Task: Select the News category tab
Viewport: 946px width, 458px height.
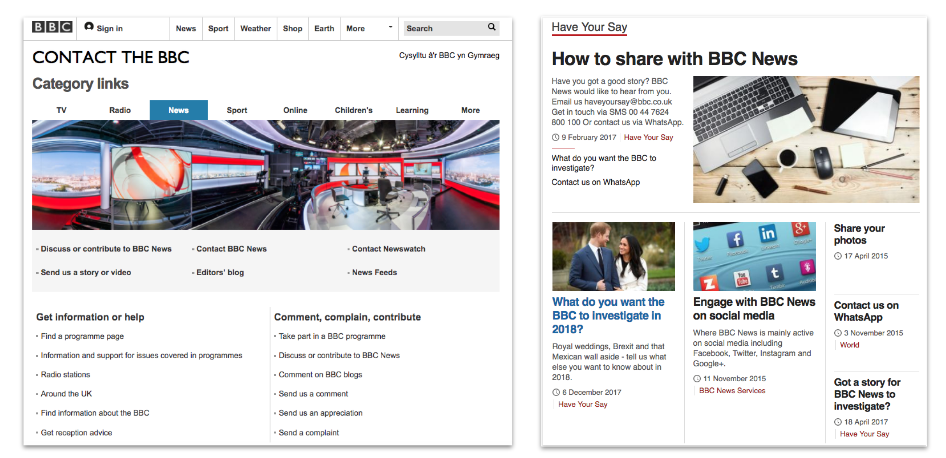Action: pos(179,110)
